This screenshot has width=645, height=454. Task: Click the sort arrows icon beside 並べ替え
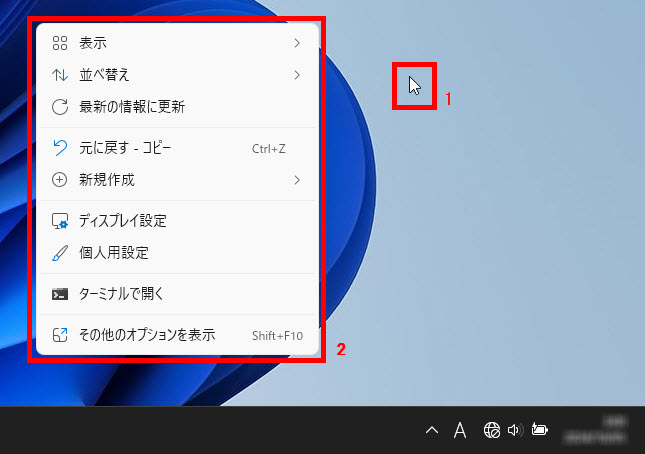tap(59, 75)
